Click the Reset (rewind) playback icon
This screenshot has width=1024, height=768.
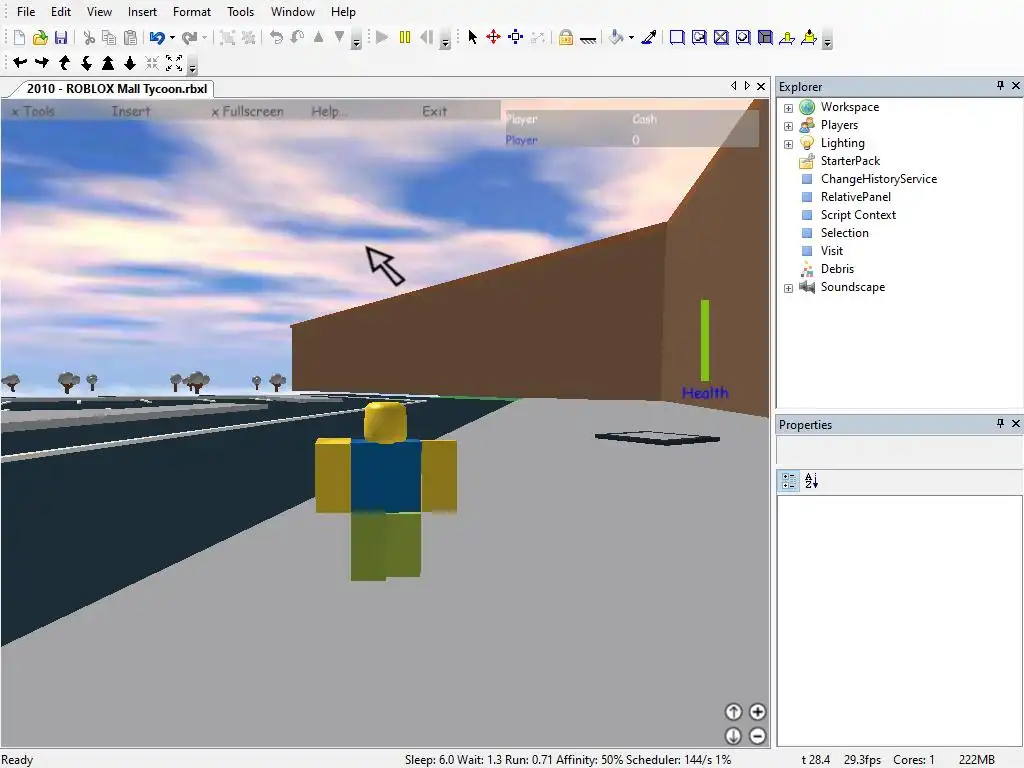[x=426, y=37]
